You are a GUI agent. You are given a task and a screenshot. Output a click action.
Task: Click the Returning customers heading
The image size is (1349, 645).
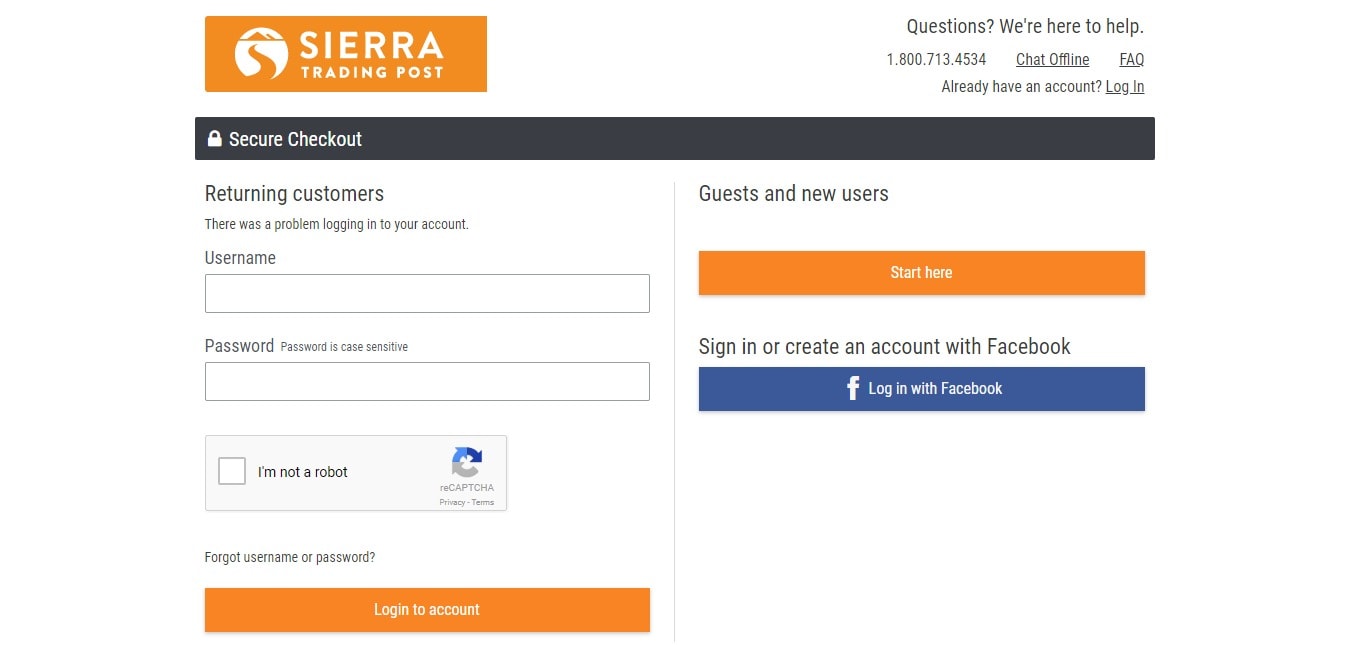coord(294,194)
